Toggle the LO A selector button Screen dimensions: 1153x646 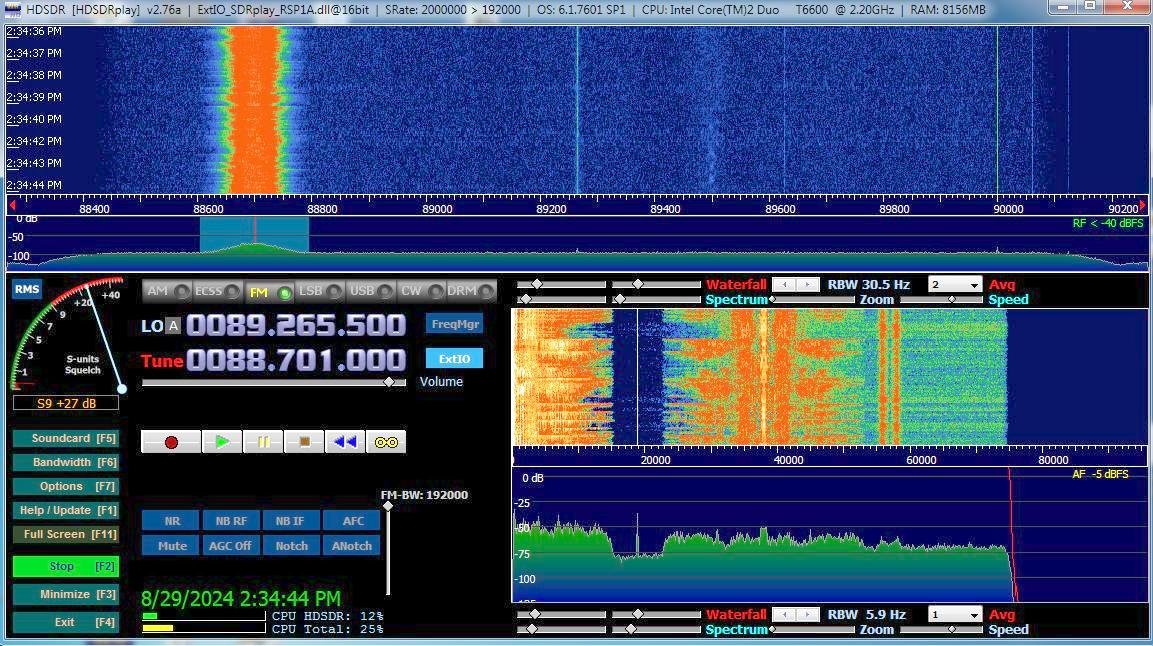[x=173, y=326]
